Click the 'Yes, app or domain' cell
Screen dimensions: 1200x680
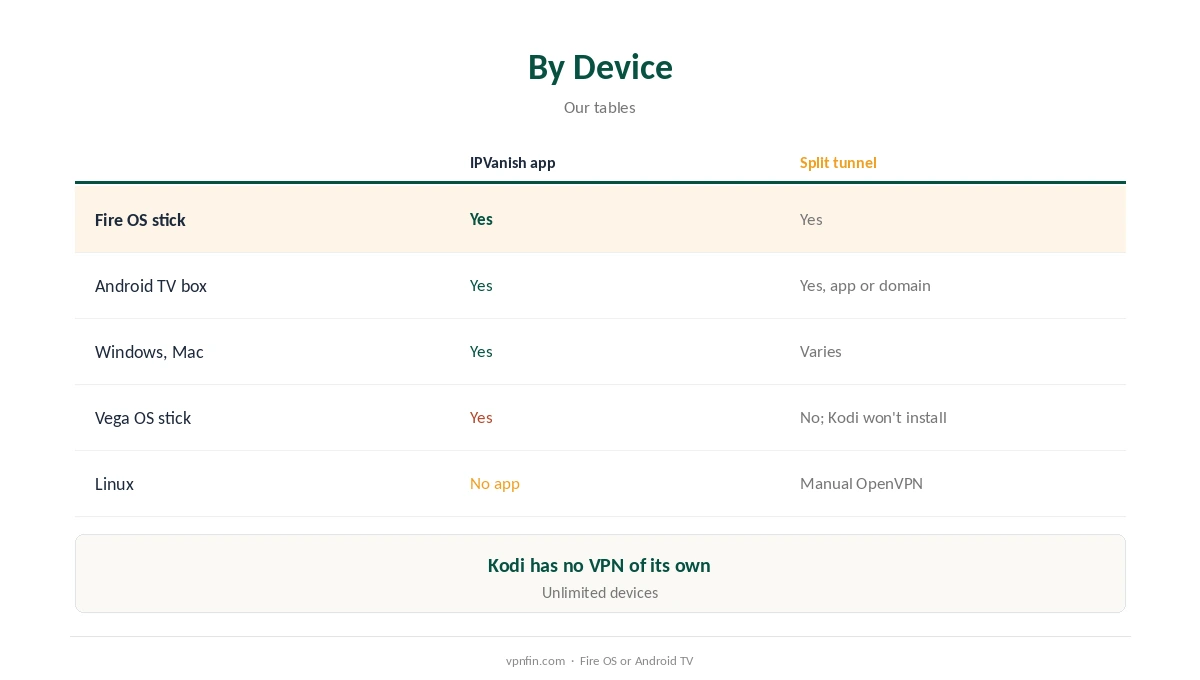[865, 285]
